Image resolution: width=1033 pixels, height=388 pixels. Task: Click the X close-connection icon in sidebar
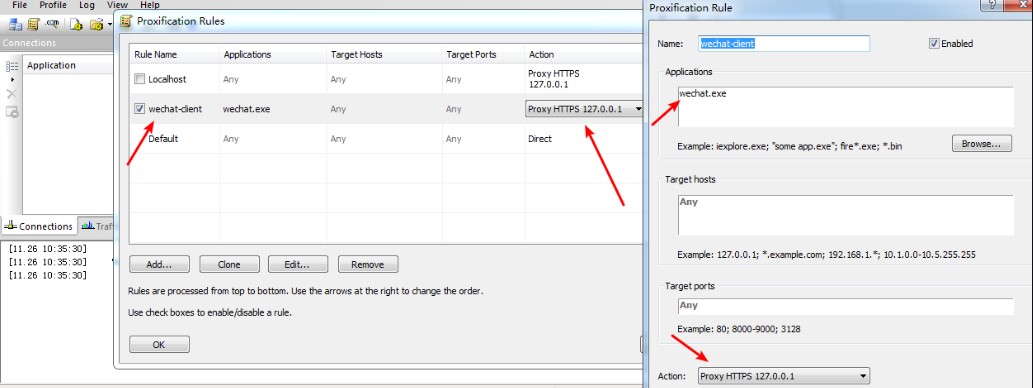(x=12, y=94)
